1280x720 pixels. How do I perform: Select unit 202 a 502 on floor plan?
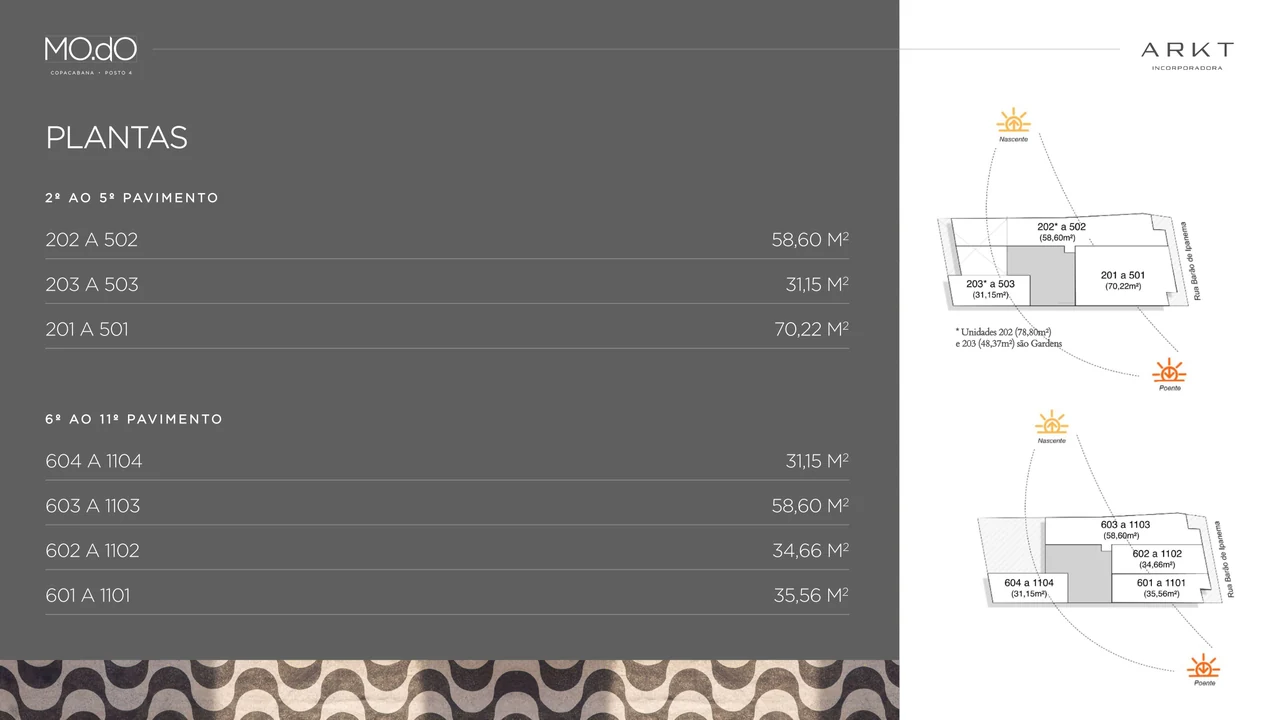coord(1060,231)
